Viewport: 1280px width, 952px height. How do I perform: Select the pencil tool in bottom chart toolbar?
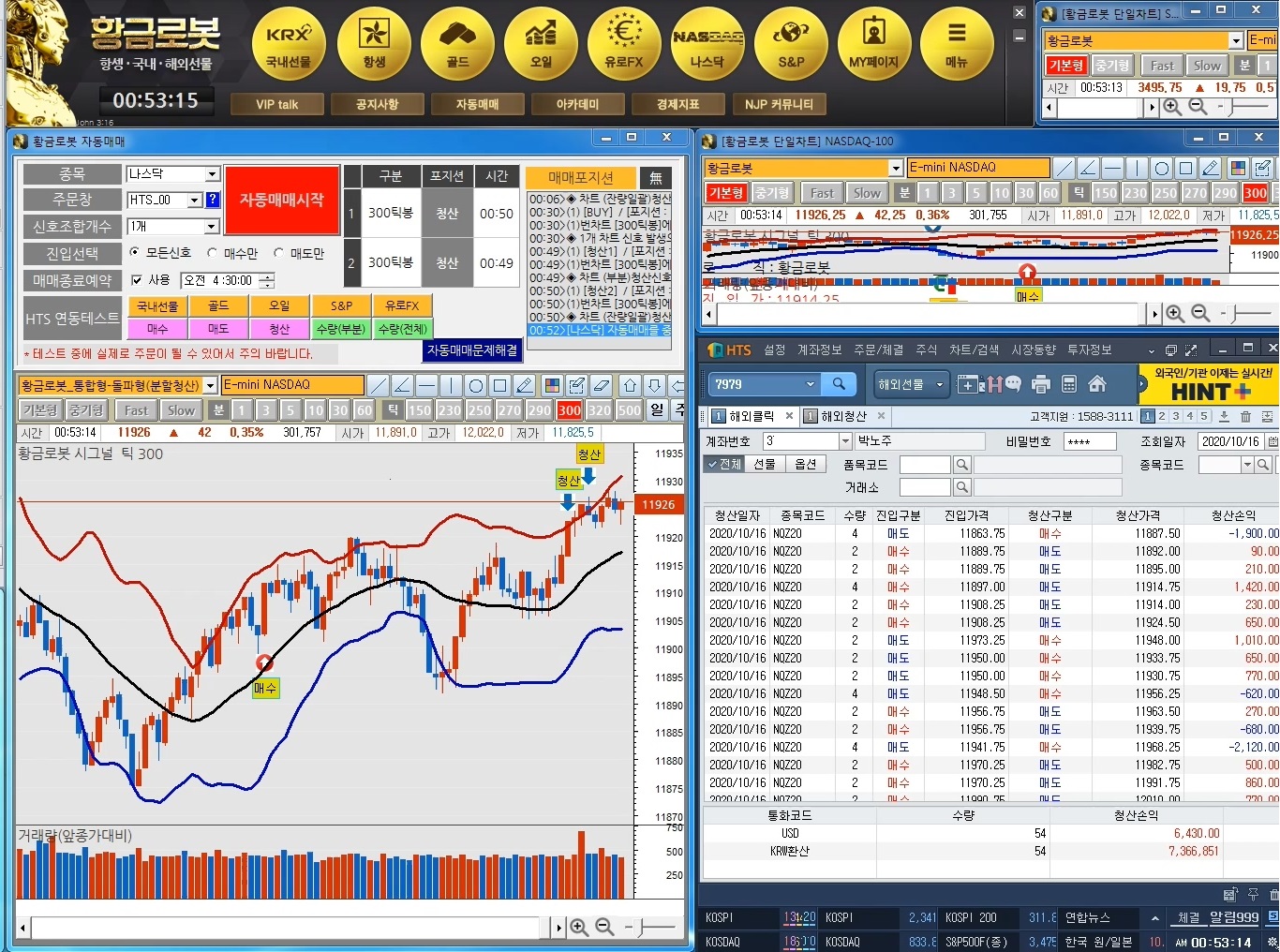click(x=524, y=385)
